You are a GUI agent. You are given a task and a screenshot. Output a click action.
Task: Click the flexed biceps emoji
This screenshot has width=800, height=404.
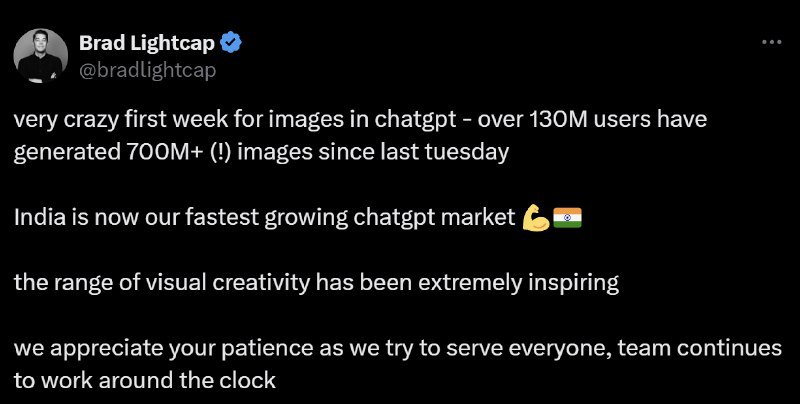pyautogui.click(x=535, y=217)
